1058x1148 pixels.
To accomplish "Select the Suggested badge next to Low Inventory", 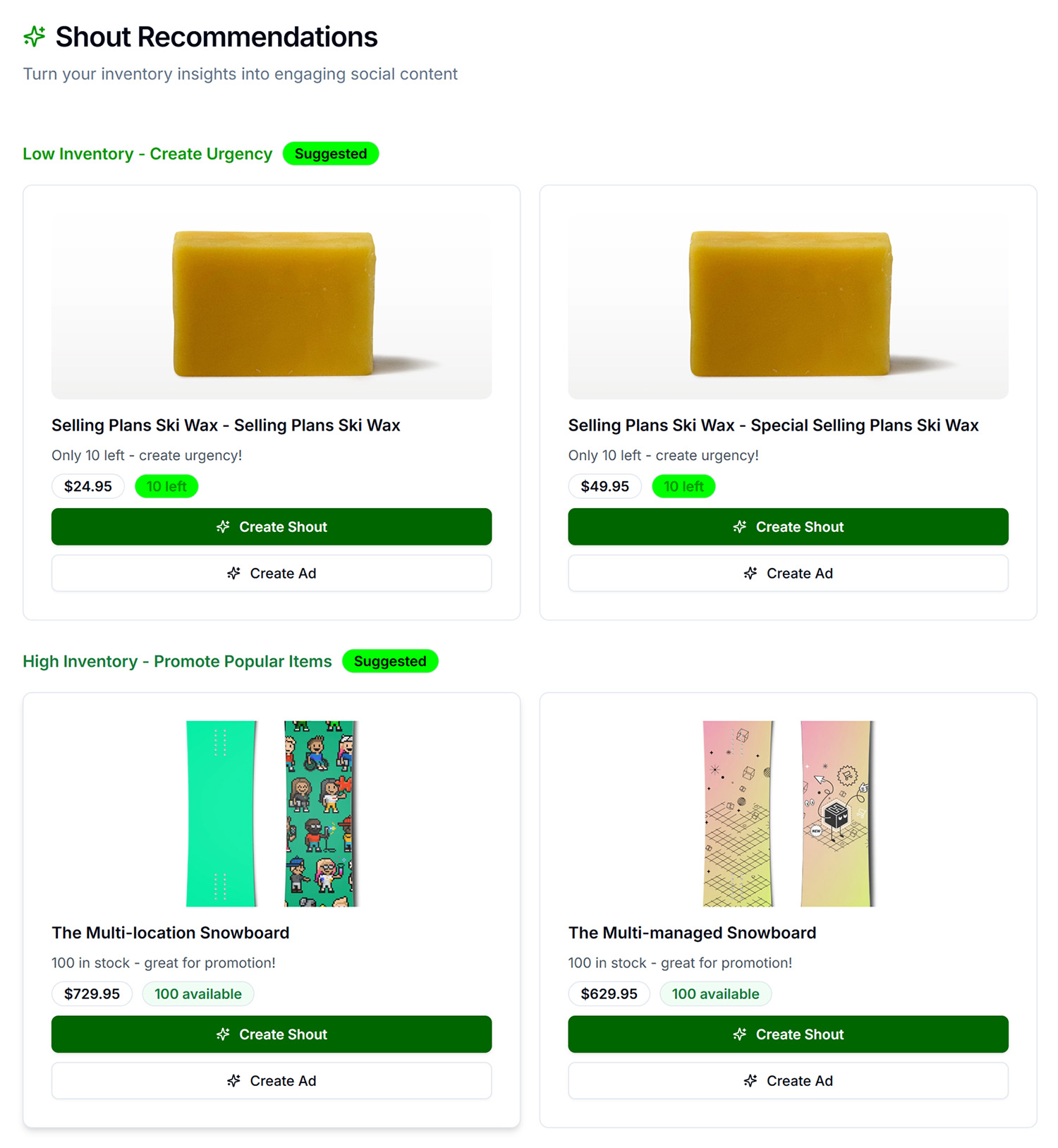I will 331,153.
